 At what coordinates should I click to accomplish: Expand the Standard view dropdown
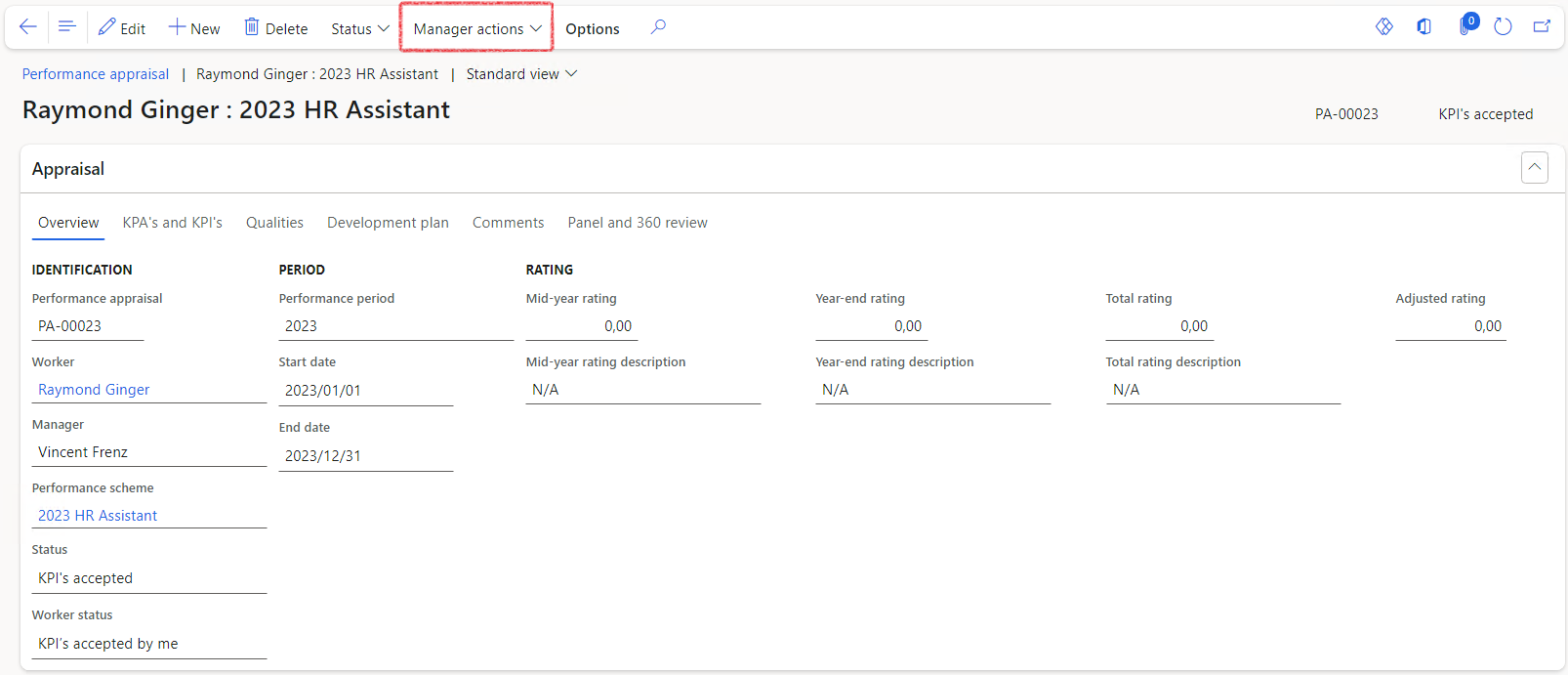[521, 74]
